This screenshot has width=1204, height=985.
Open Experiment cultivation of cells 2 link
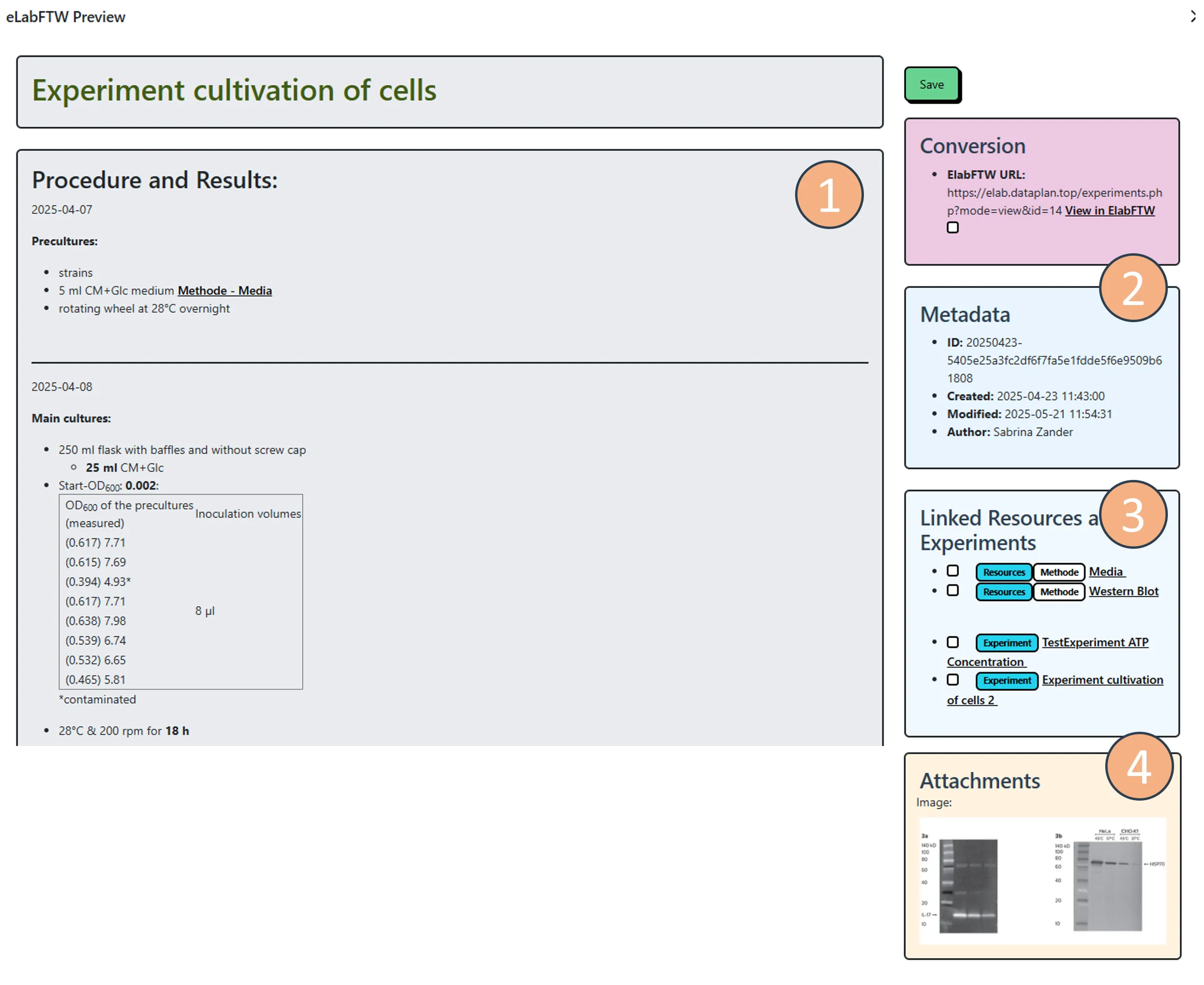(x=1102, y=680)
